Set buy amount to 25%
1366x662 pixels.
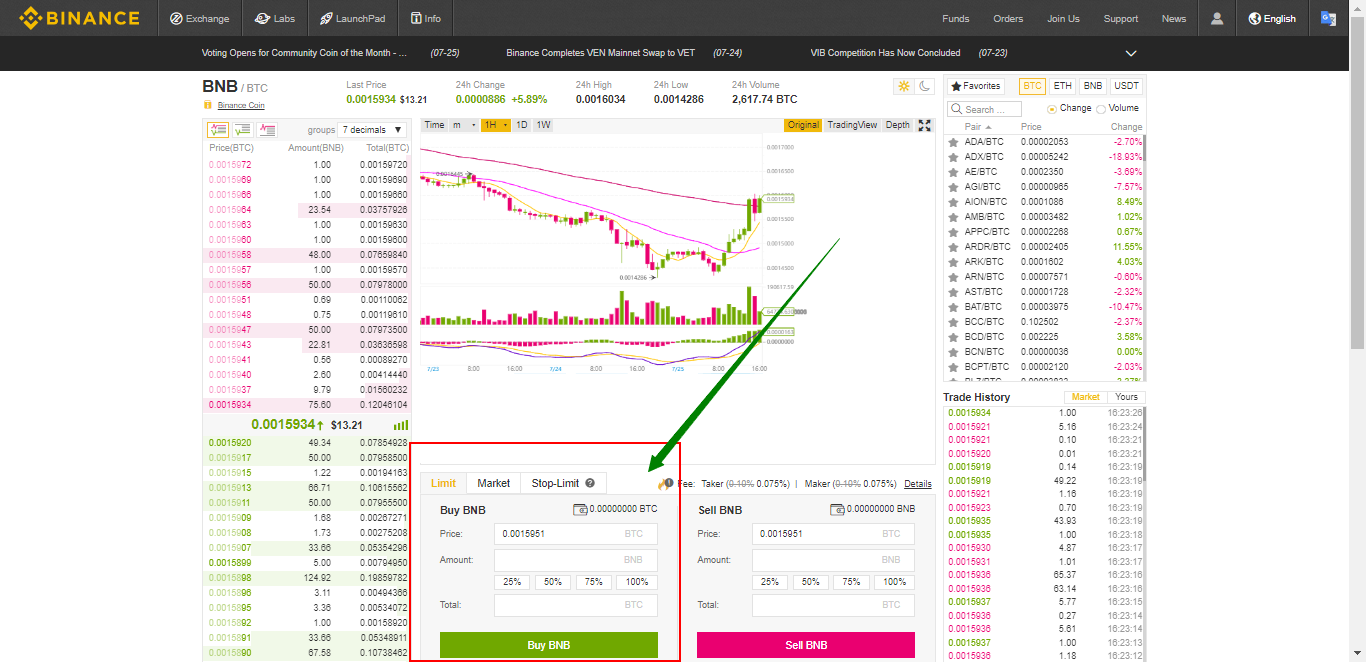click(x=512, y=582)
